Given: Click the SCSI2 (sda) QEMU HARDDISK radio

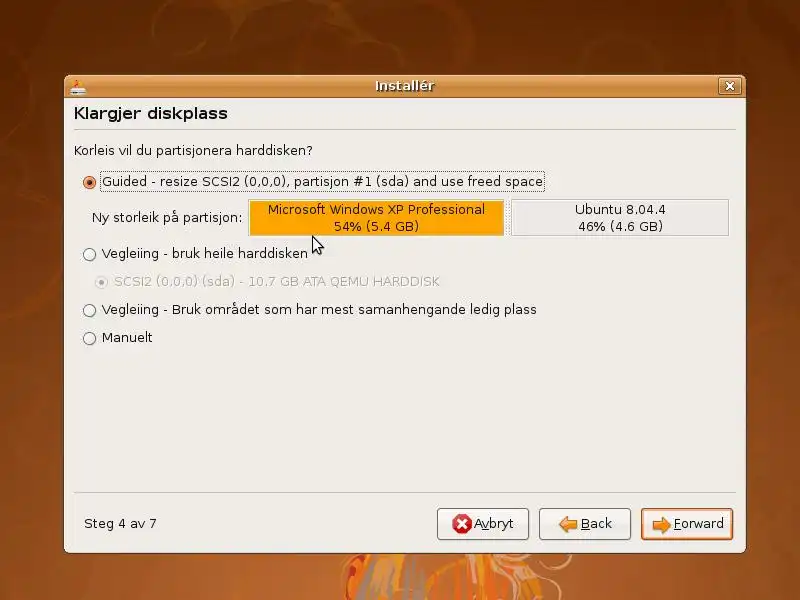Looking at the screenshot, I should click(101, 282).
